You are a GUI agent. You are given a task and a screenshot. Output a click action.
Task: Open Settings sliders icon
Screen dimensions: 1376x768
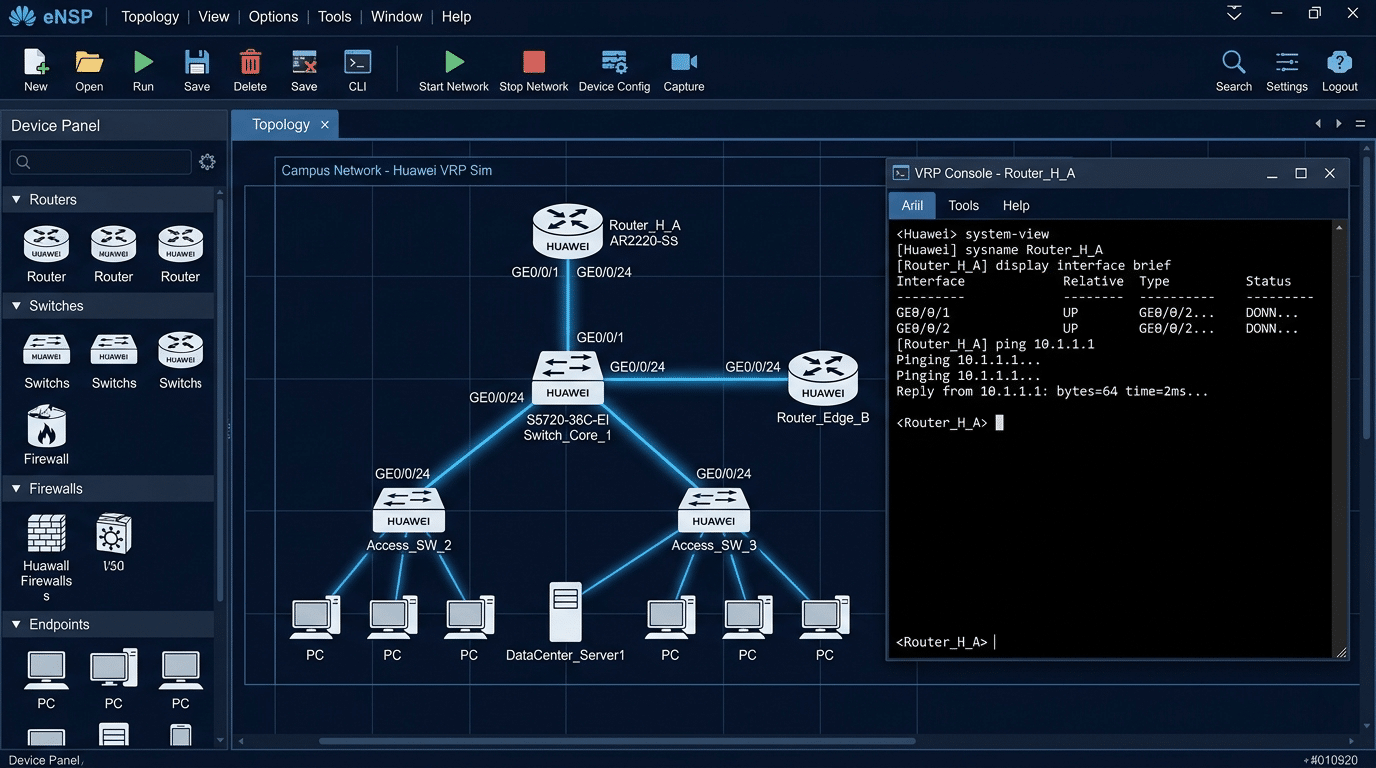(1287, 62)
